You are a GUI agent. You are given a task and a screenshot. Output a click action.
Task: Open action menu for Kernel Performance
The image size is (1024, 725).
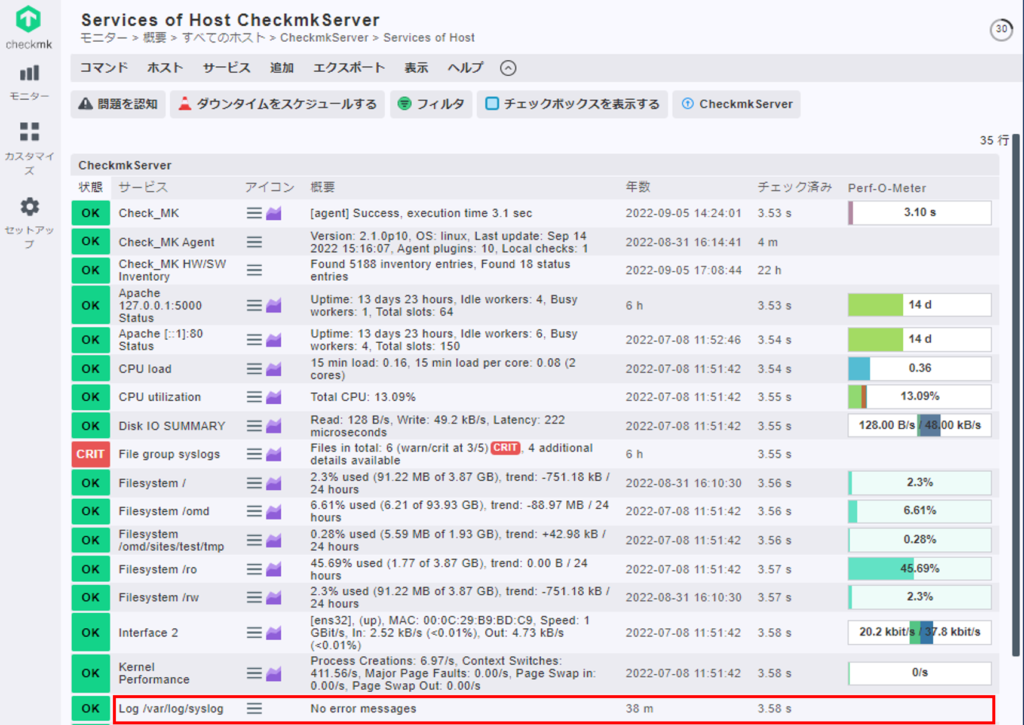tap(254, 673)
